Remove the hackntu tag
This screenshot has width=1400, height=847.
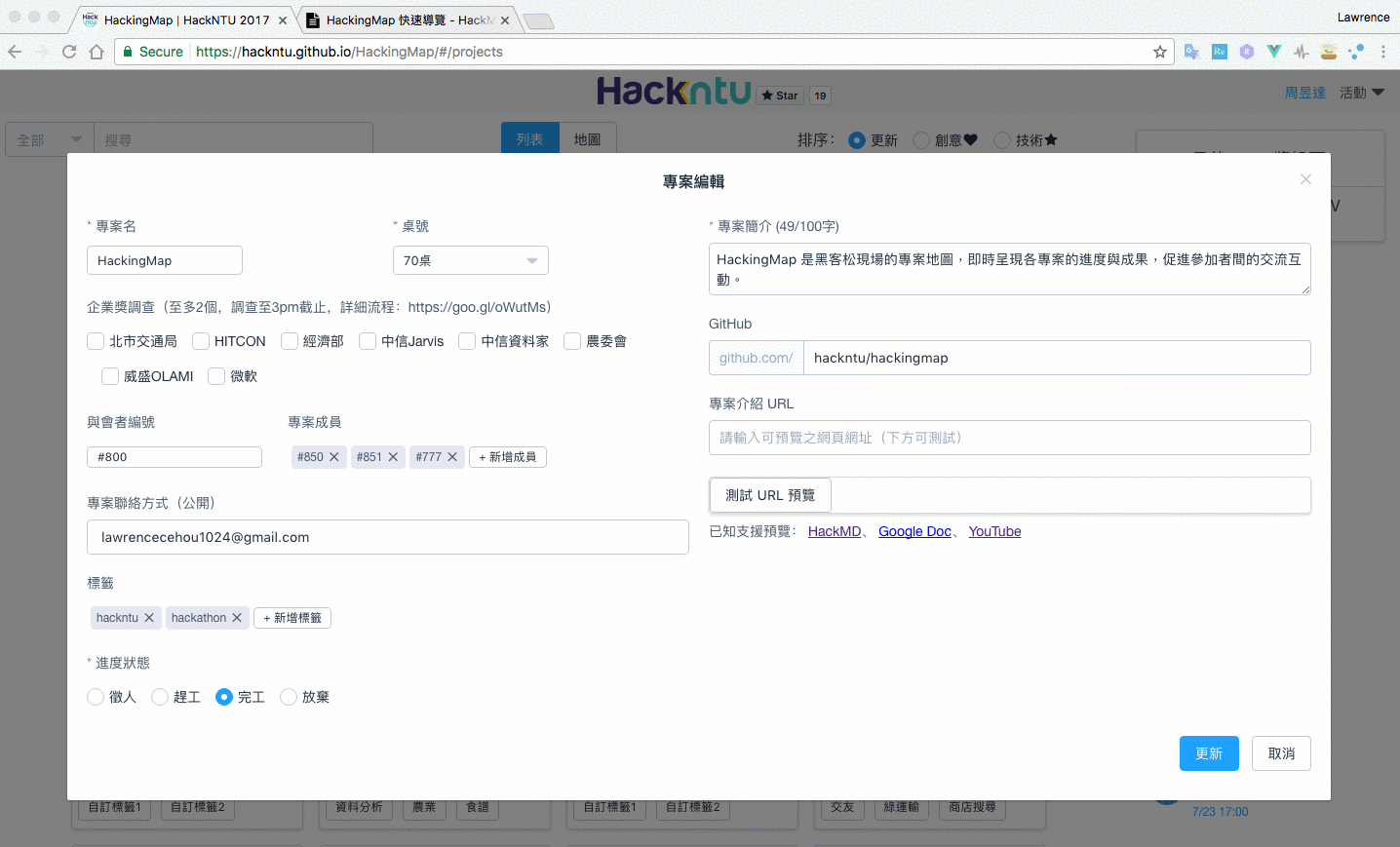[149, 618]
